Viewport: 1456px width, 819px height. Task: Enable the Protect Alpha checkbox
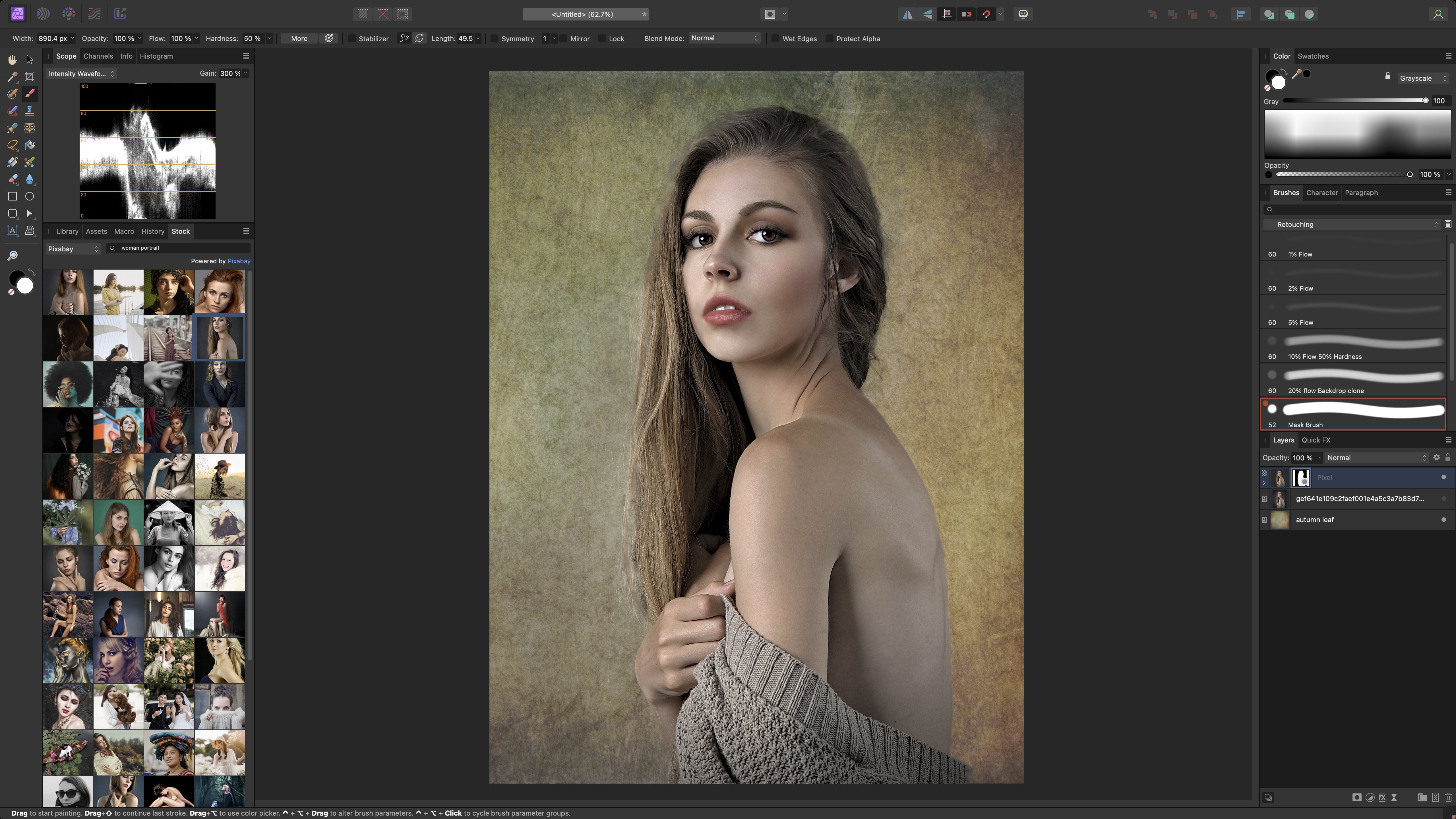(829, 38)
